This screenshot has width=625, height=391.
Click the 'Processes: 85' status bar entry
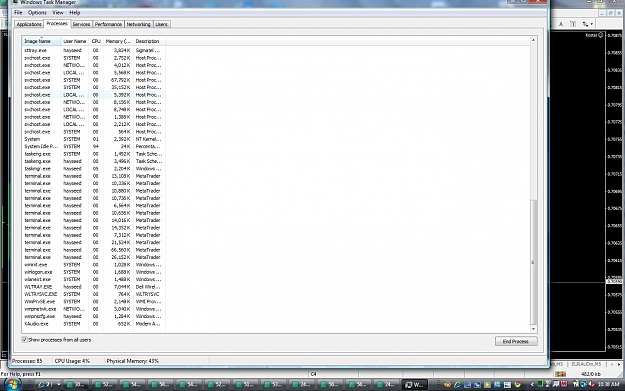pyautogui.click(x=27, y=361)
